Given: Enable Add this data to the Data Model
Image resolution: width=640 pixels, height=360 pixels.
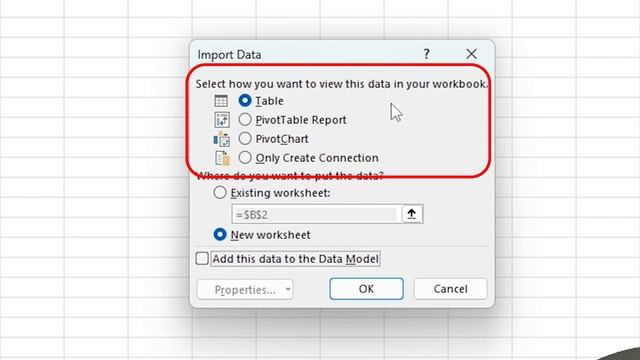Looking at the screenshot, I should tap(202, 259).
